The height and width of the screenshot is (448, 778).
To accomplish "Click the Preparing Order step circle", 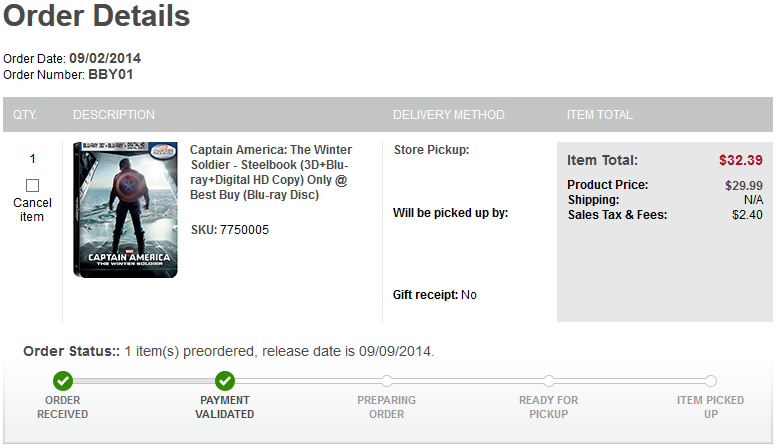I will (x=387, y=381).
